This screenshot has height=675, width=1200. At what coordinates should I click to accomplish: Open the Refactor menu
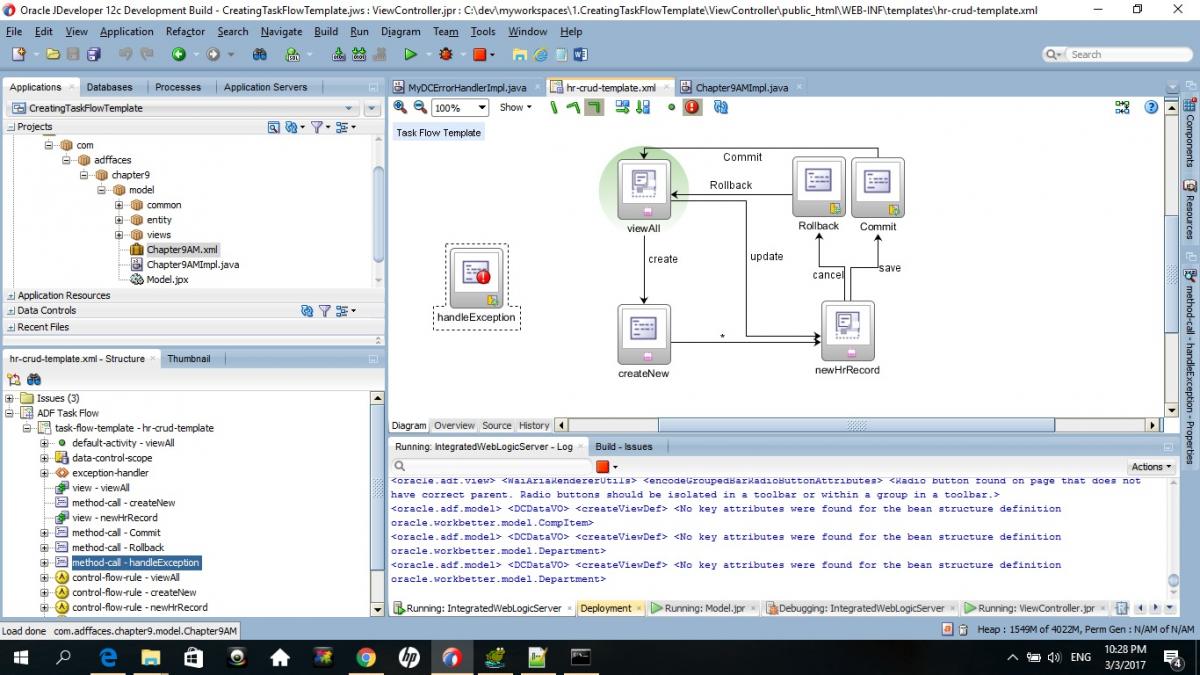[185, 31]
